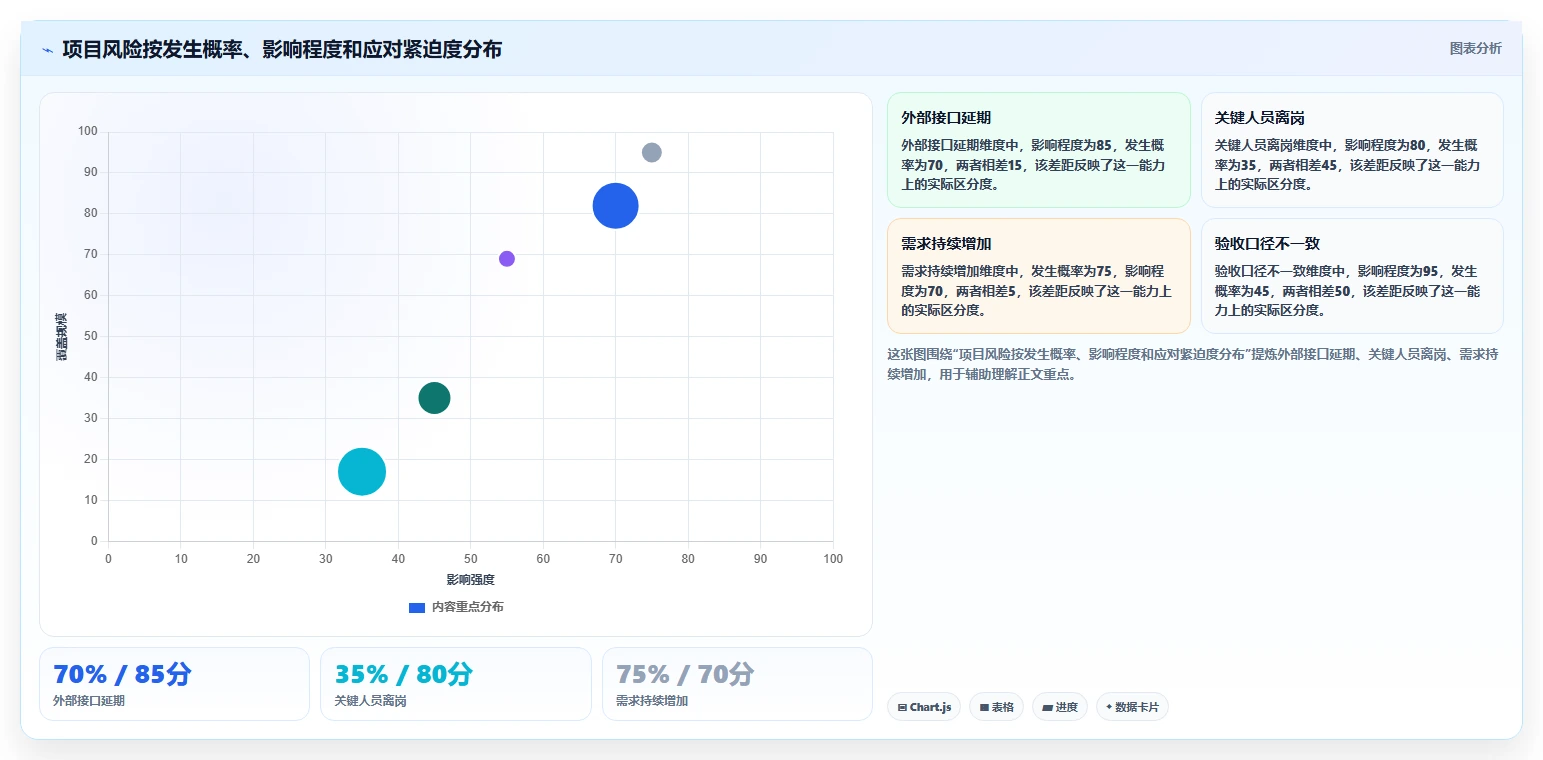
Task: Click the 数据卡片 tag chip
Action: (x=1132, y=707)
